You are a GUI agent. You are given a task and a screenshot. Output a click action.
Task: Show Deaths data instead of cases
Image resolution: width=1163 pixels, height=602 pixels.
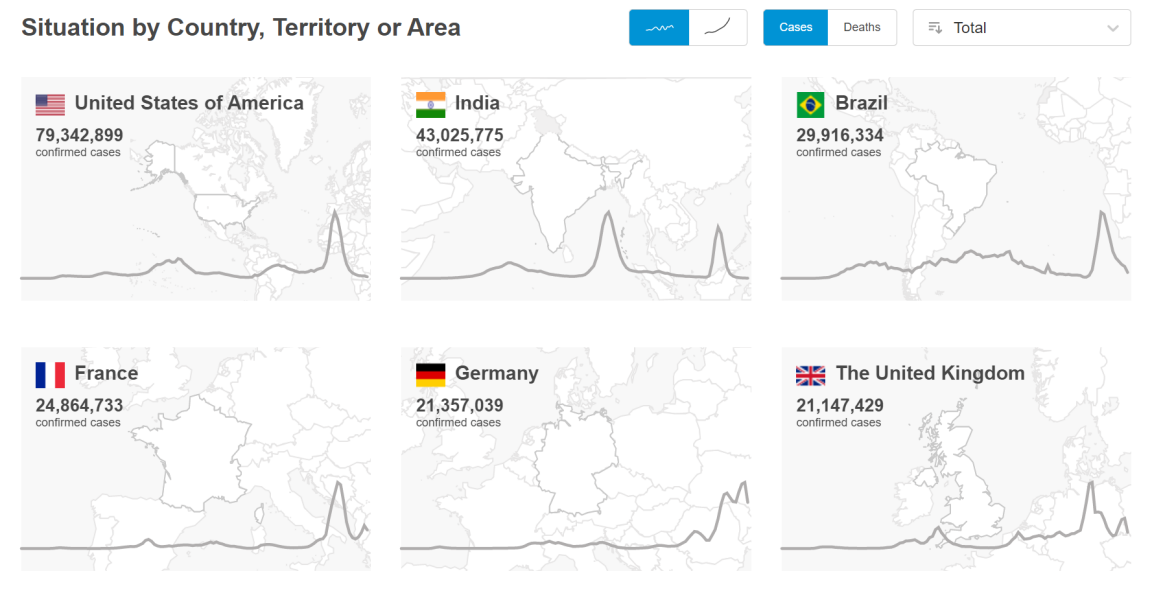(x=862, y=28)
